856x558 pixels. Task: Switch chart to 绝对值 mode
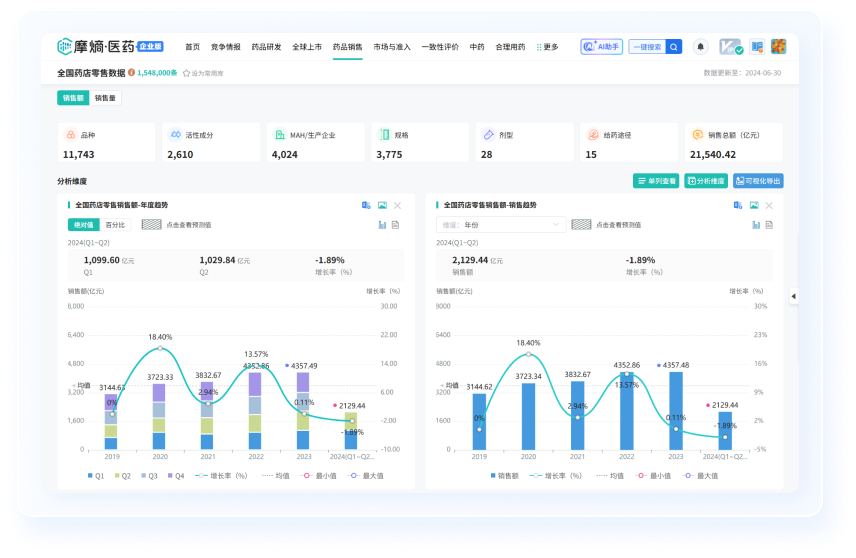click(84, 225)
